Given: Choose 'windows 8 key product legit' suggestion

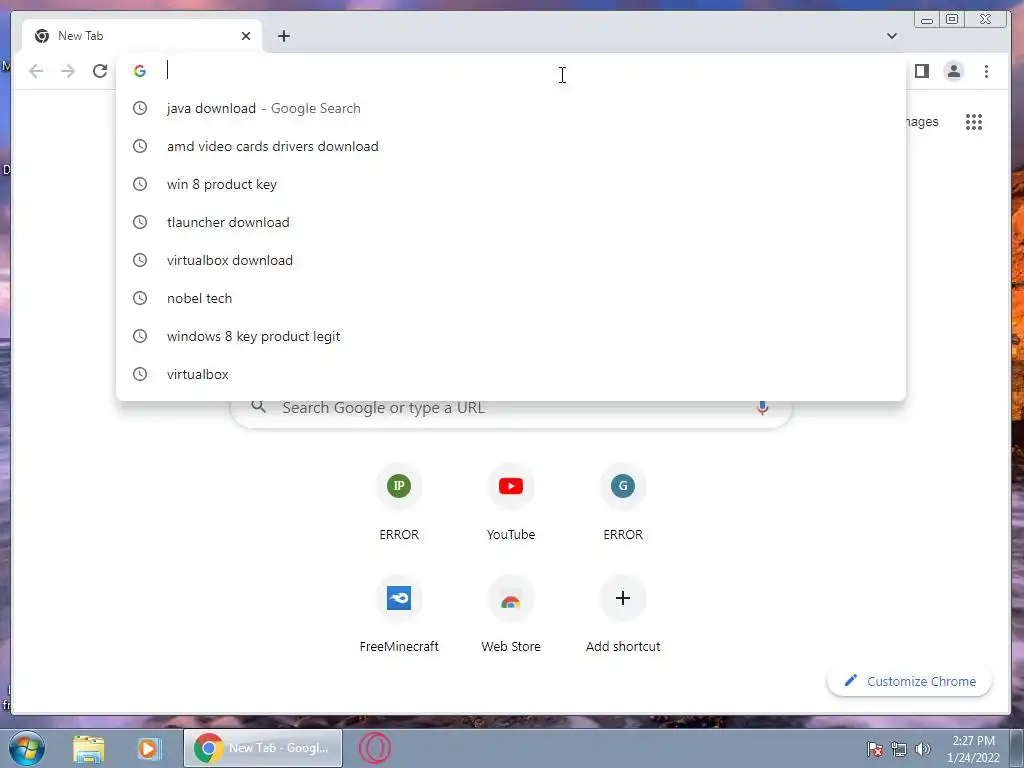Looking at the screenshot, I should 511,336.
